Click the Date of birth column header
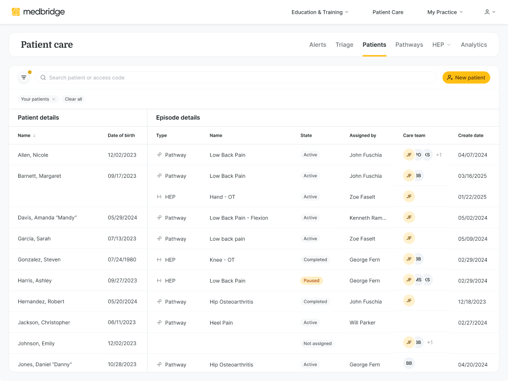 tap(121, 135)
